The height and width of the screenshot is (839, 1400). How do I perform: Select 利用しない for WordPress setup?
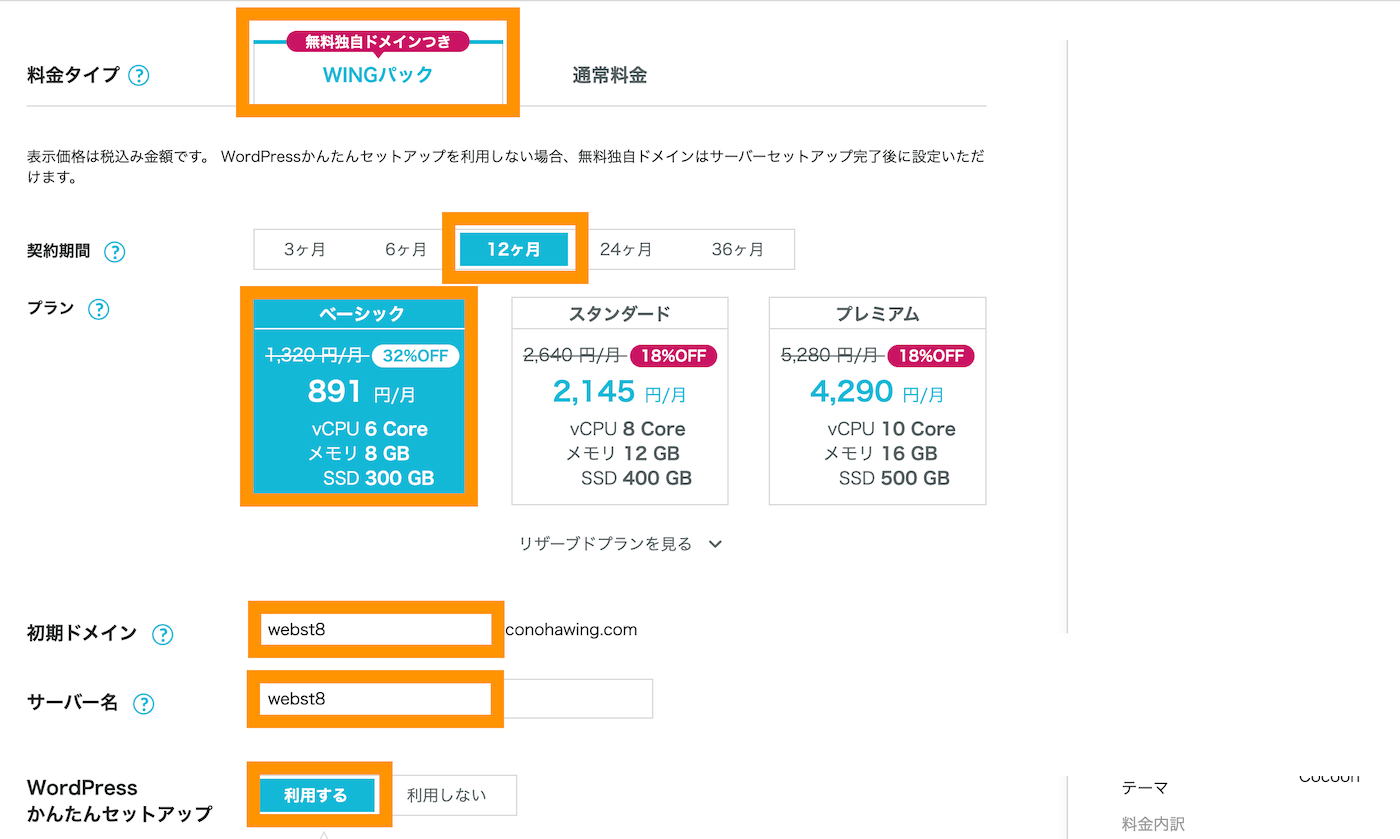(x=447, y=796)
